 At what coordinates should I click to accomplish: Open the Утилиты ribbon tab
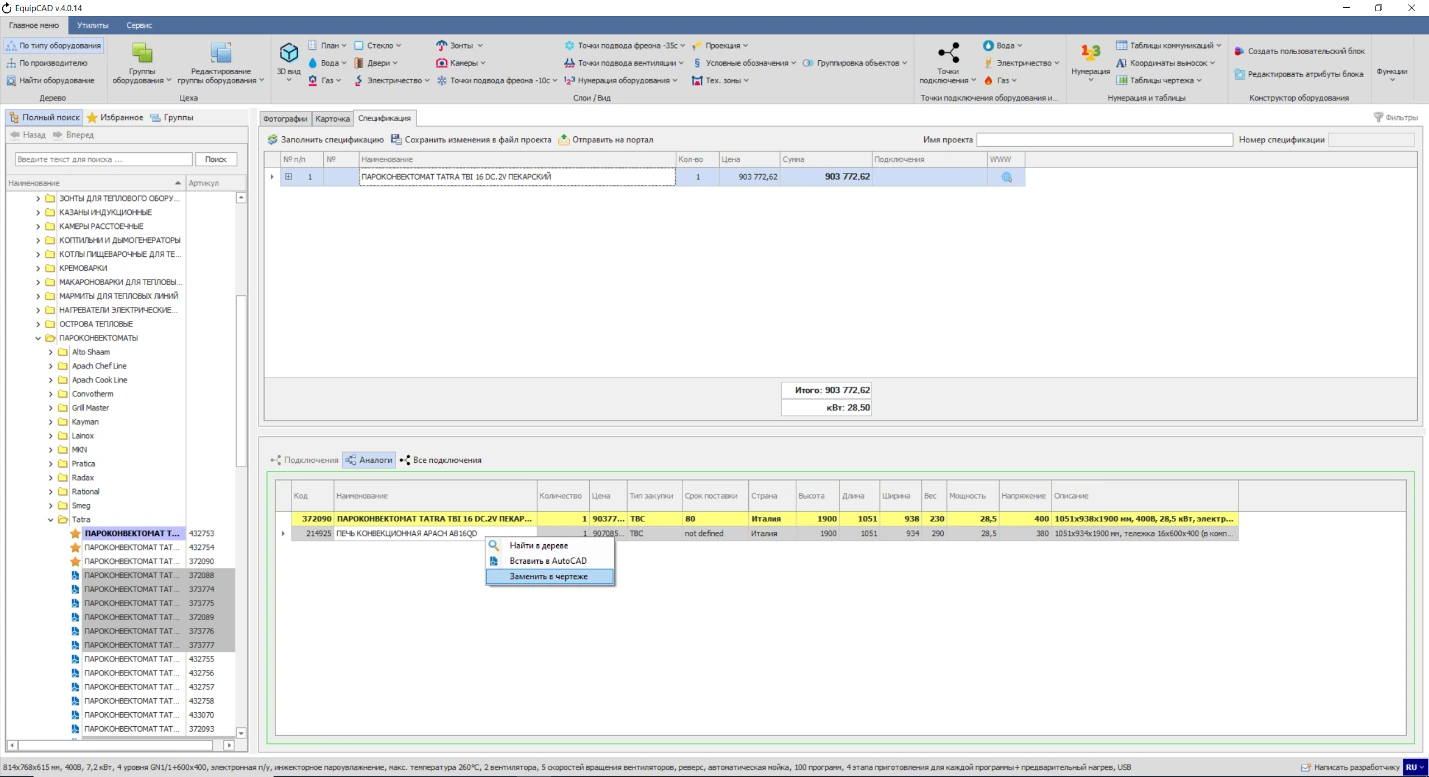click(x=93, y=24)
